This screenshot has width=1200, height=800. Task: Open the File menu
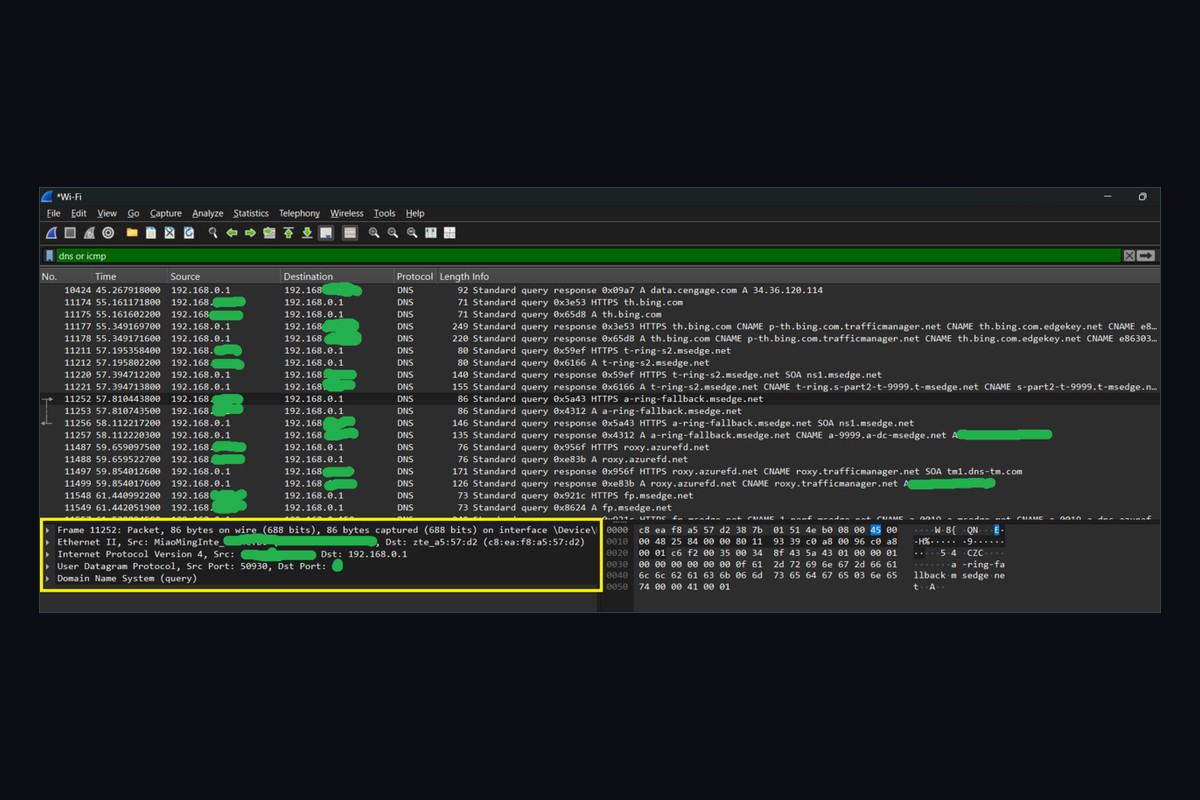(x=53, y=213)
